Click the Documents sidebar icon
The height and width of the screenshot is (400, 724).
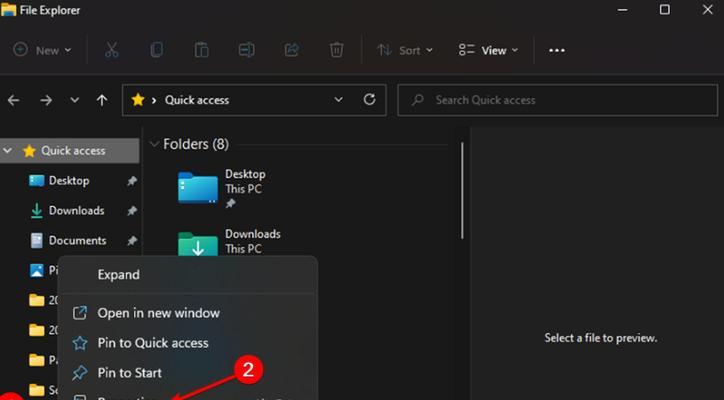[x=36, y=241]
